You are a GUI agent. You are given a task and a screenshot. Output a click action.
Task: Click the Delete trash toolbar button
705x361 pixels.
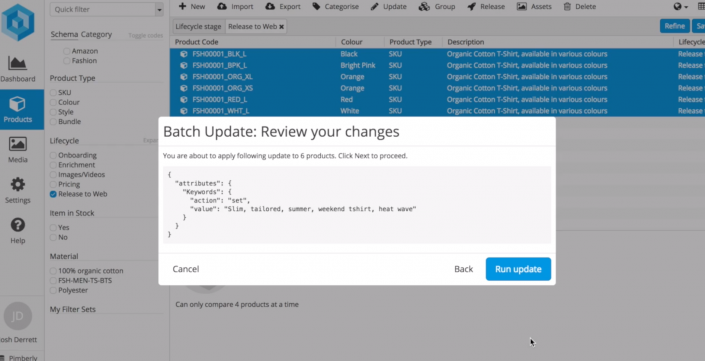580,6
